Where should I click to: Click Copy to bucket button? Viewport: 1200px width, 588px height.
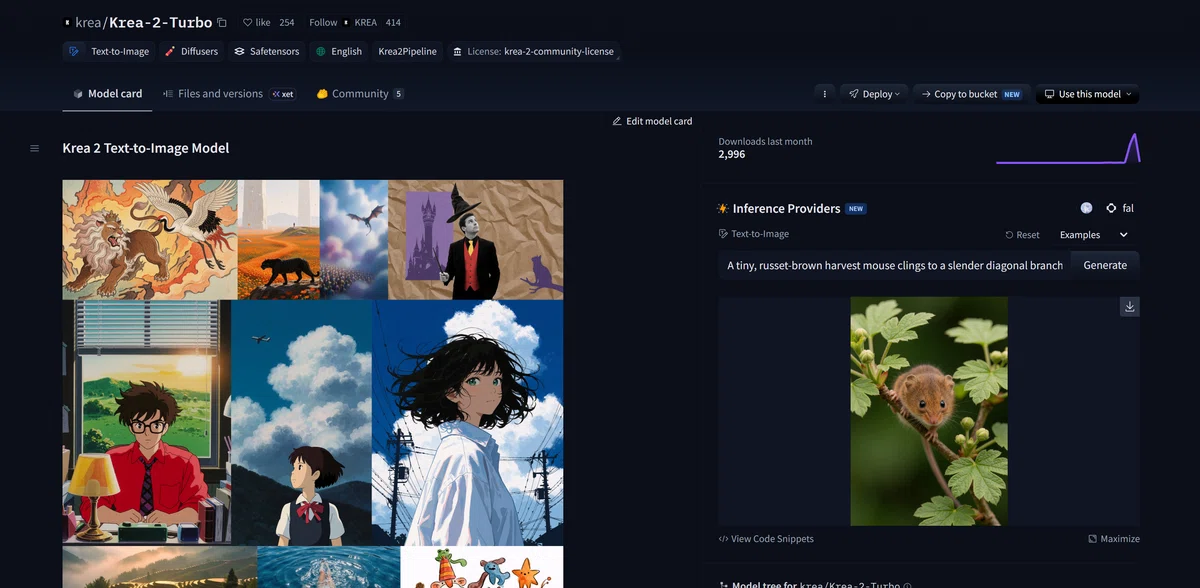point(971,94)
